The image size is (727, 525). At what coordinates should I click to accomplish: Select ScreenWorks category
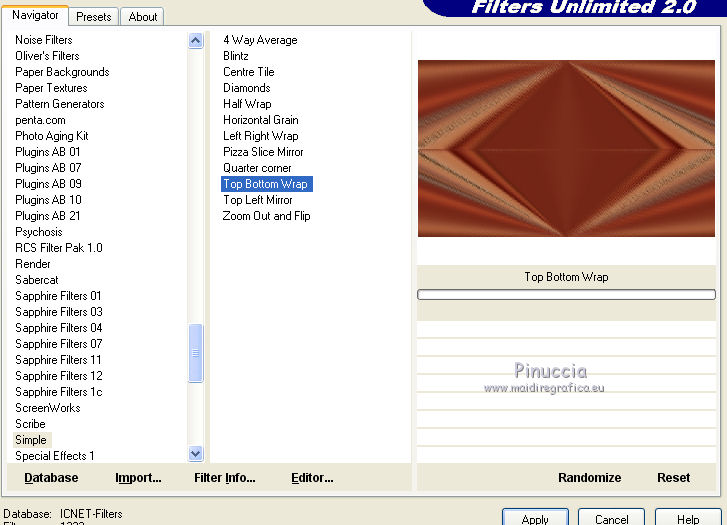click(x=48, y=408)
